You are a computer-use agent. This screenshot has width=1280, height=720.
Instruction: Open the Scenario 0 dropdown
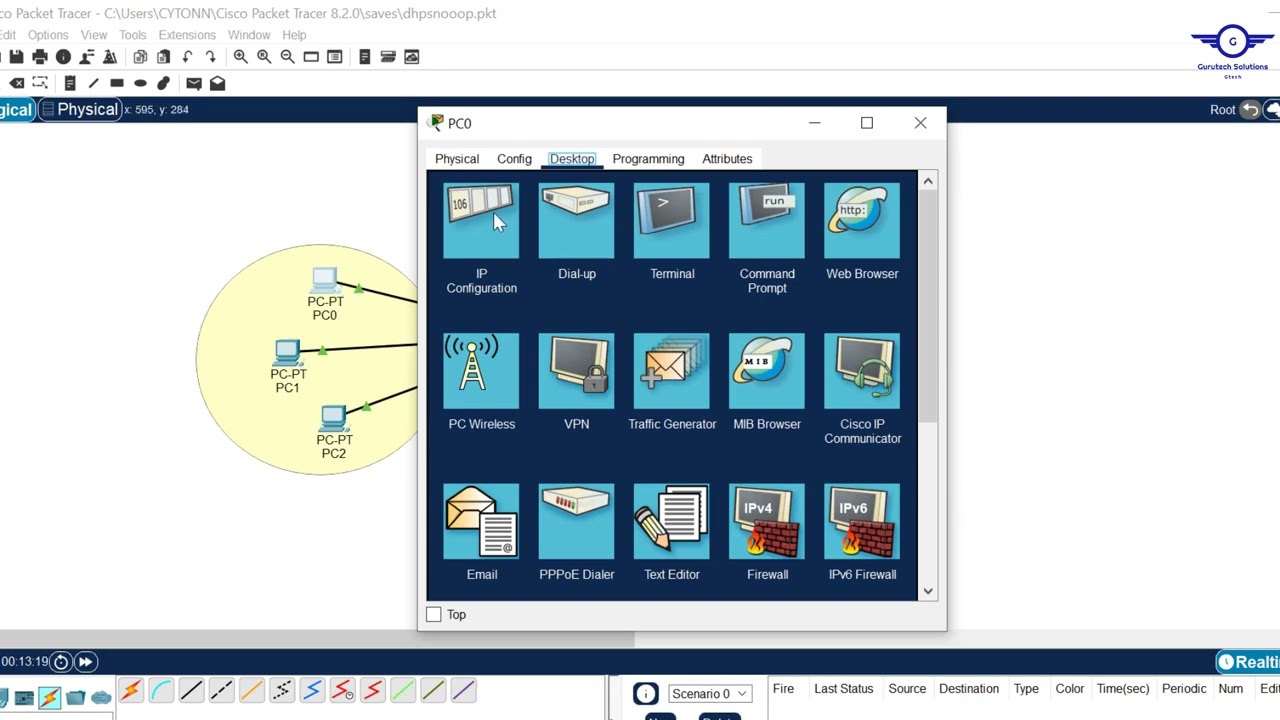709,694
